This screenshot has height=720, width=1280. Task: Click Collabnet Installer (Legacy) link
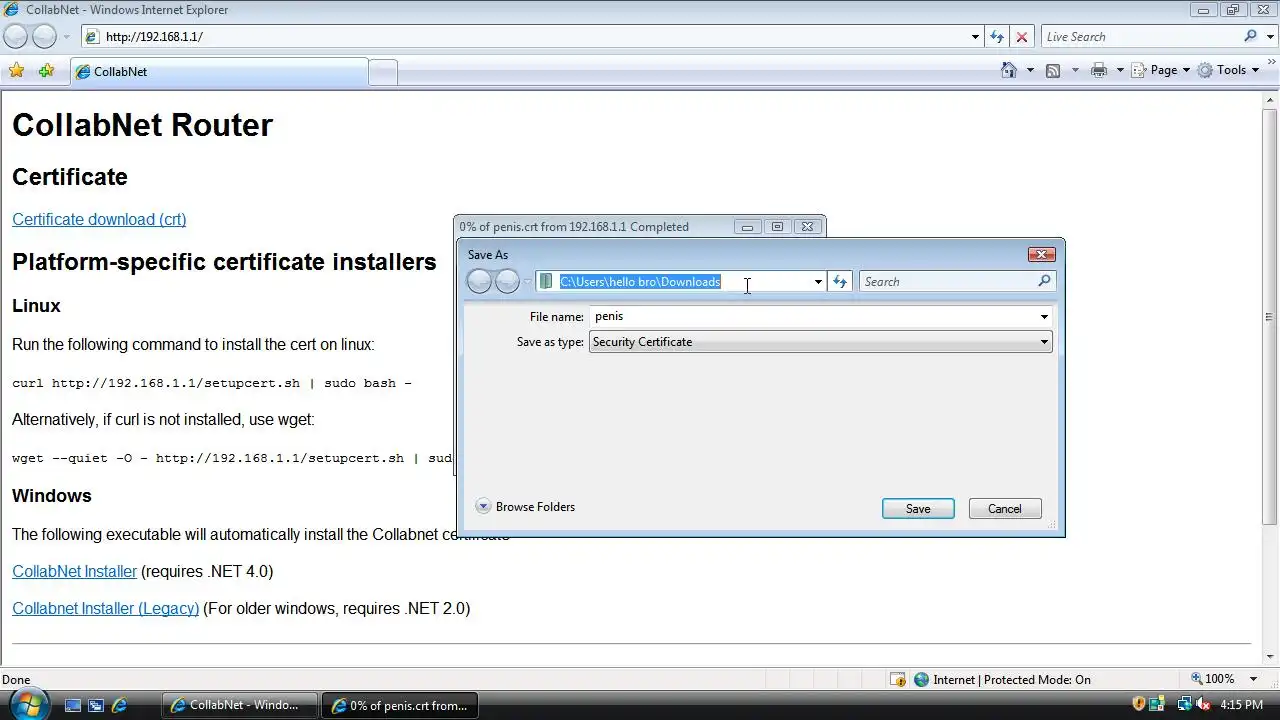105,608
